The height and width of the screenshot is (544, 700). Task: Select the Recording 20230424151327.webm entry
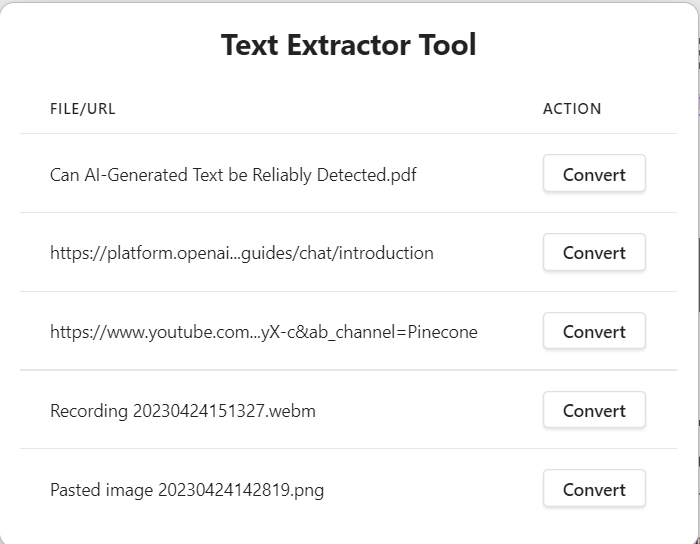(x=183, y=411)
